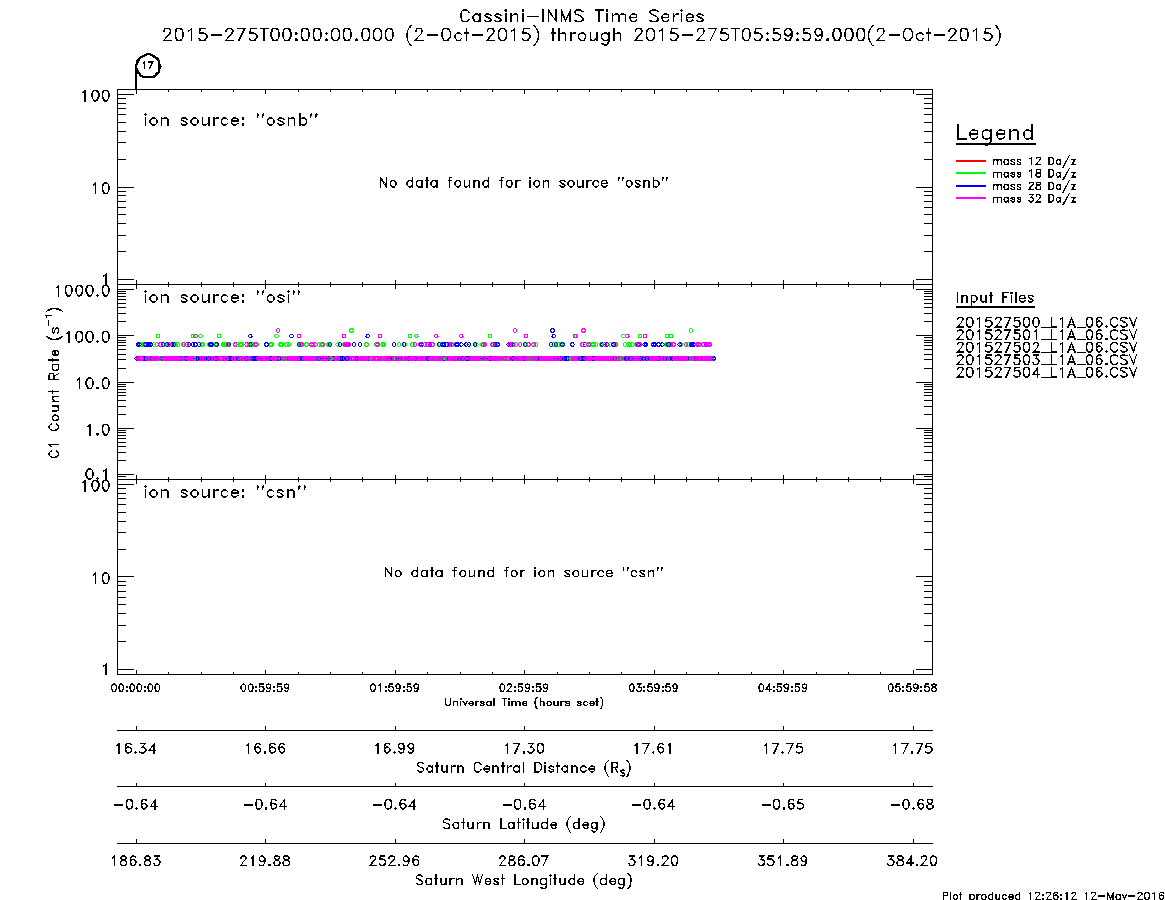This screenshot has width=1165, height=900.
Task: Click the 1000.0 tick on osi axis
Action: (82, 291)
